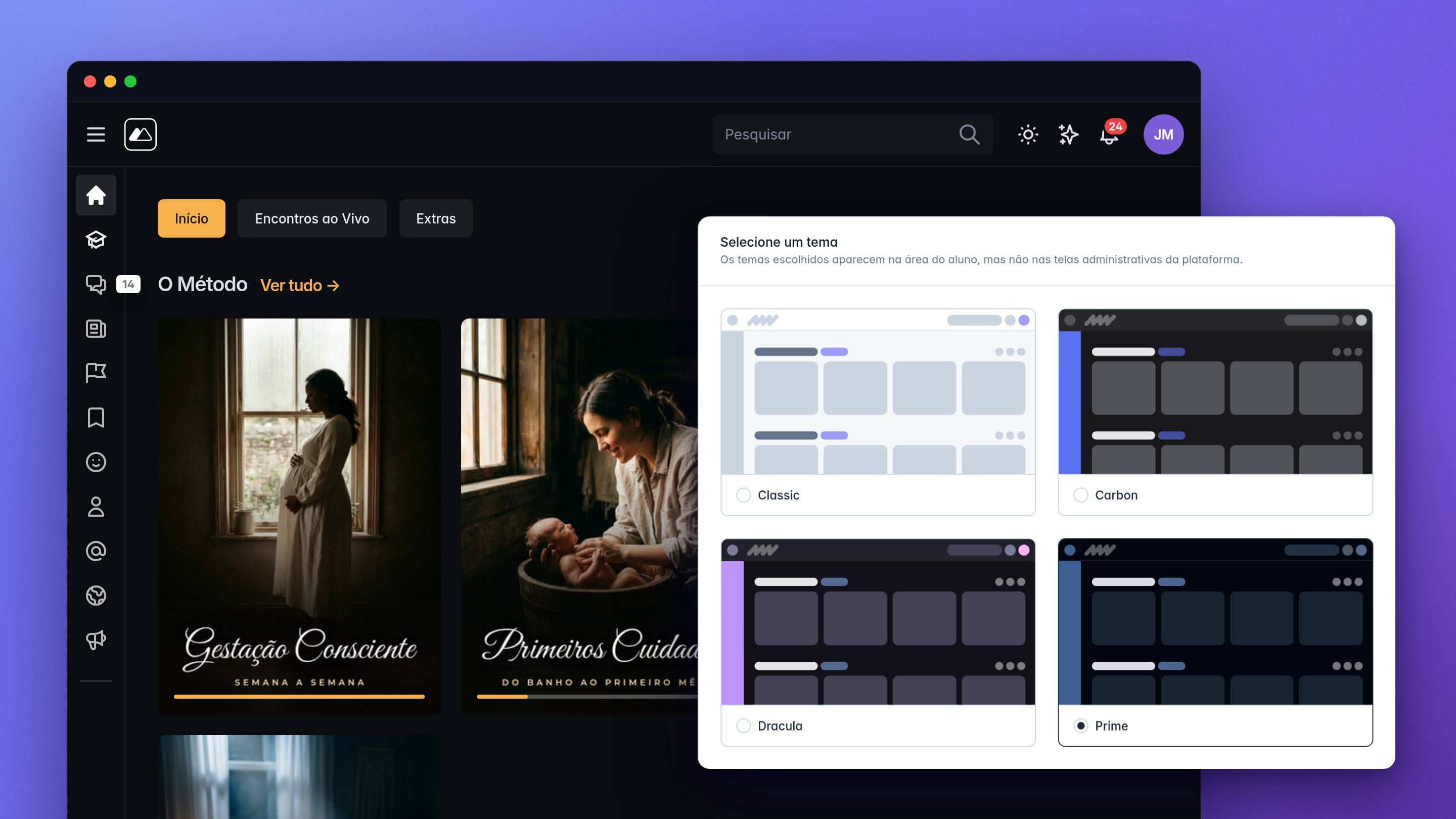Click the Dracula theme preview
Image resolution: width=1456 pixels, height=819 pixels.
pos(878,622)
